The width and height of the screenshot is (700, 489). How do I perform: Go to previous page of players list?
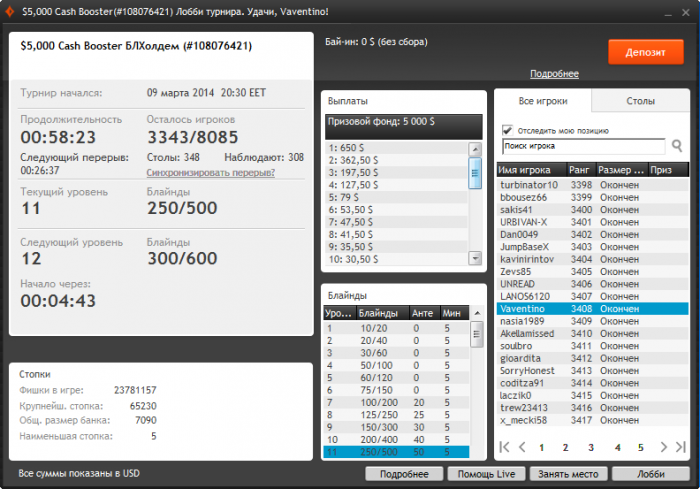(522, 447)
